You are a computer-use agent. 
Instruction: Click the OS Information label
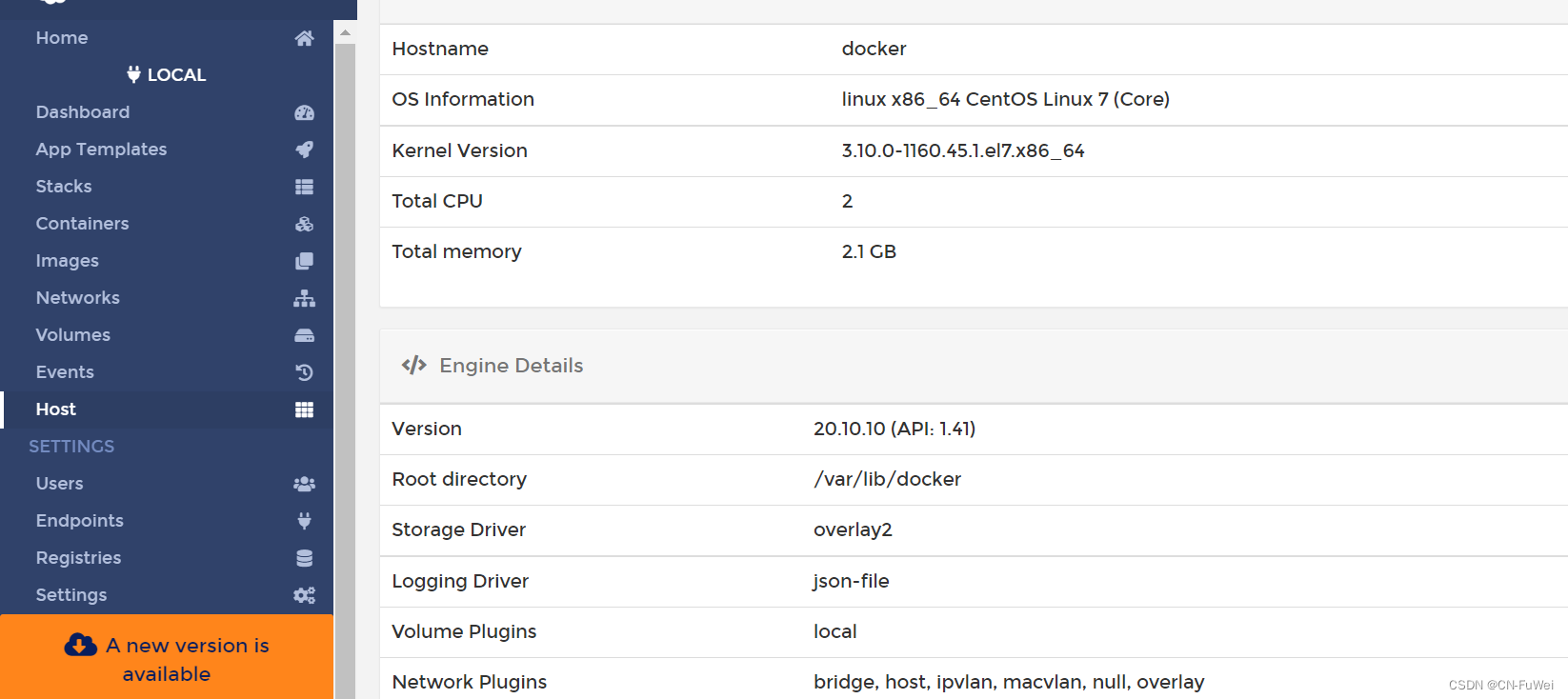[x=463, y=99]
